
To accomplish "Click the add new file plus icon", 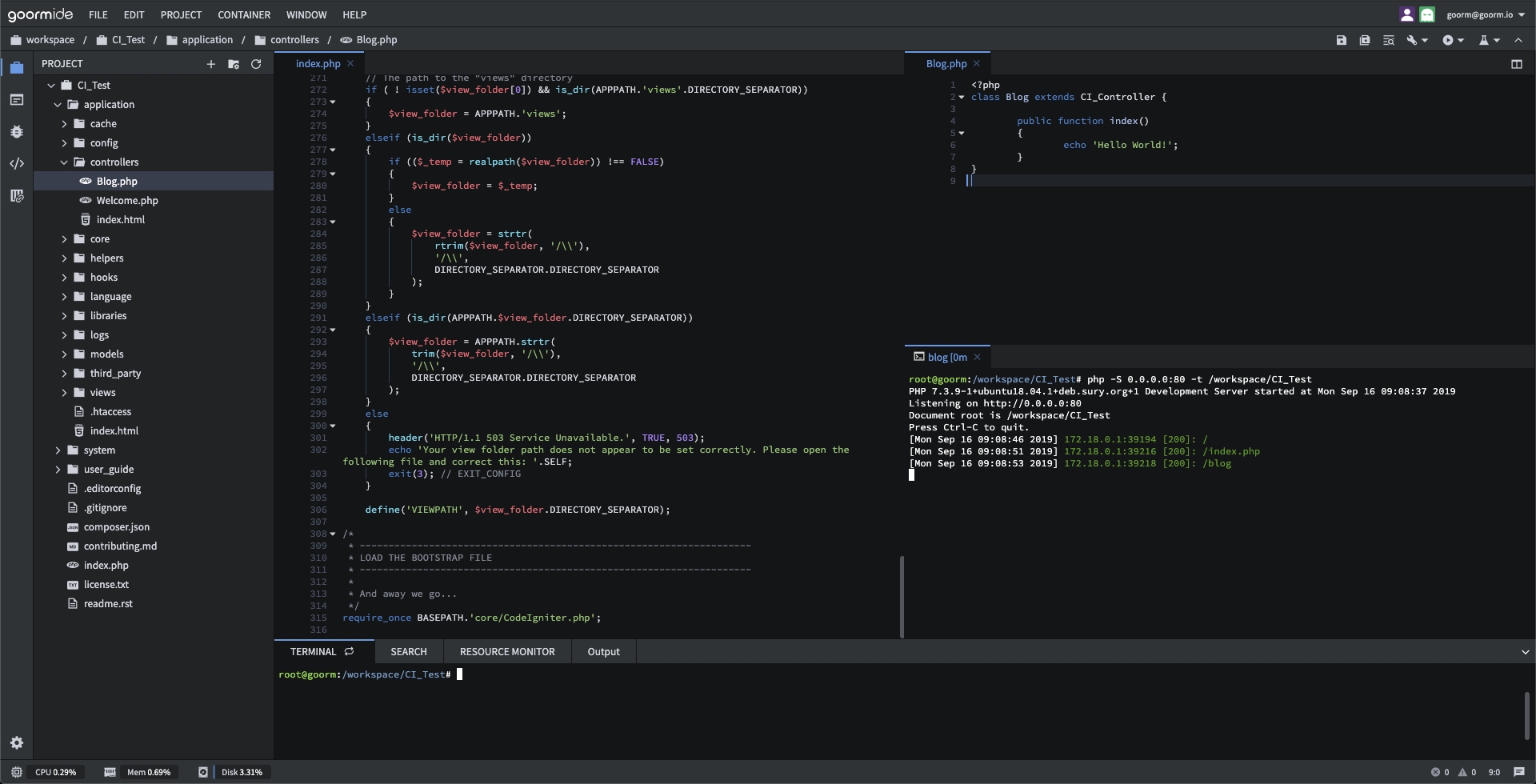I will (x=211, y=64).
